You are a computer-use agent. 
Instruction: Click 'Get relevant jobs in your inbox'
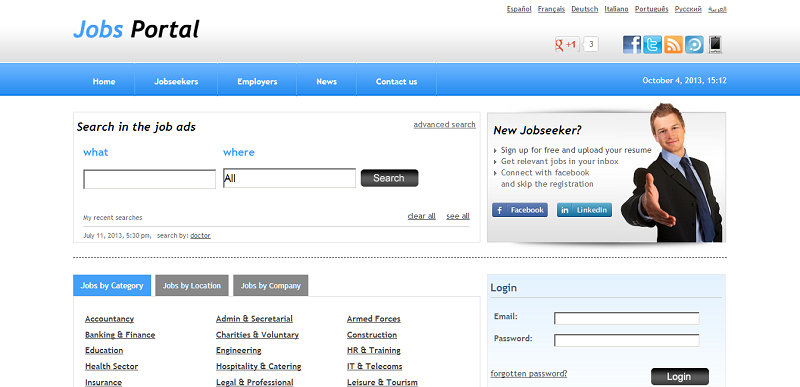[x=560, y=162]
